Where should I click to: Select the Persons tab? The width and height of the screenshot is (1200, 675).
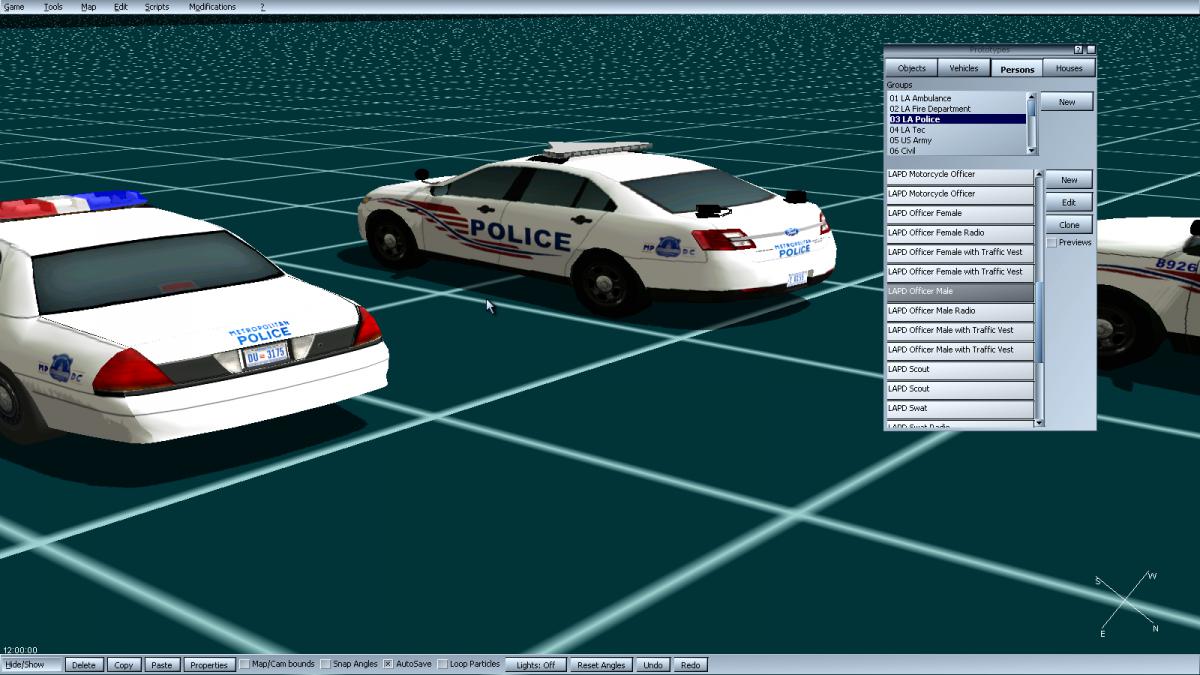click(1017, 69)
